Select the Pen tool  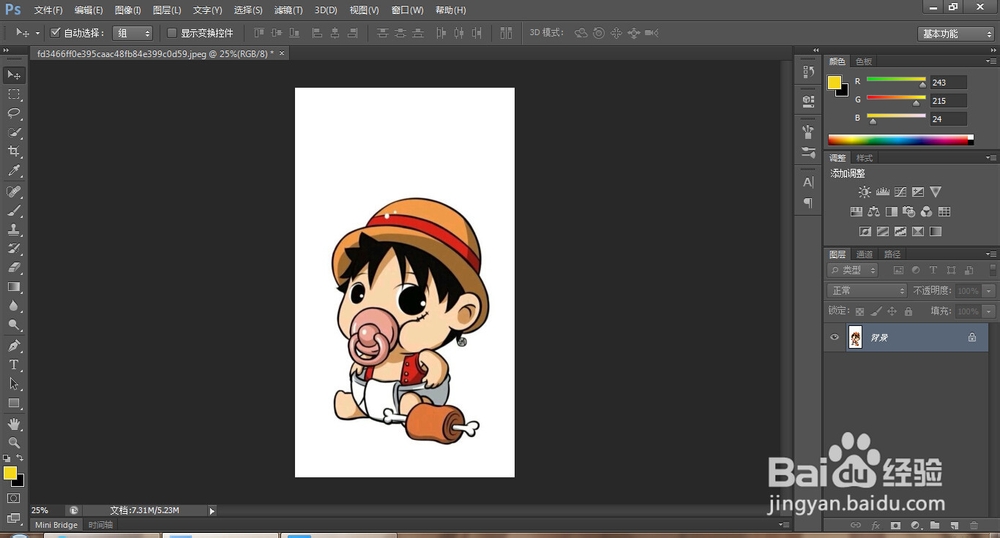[13, 346]
